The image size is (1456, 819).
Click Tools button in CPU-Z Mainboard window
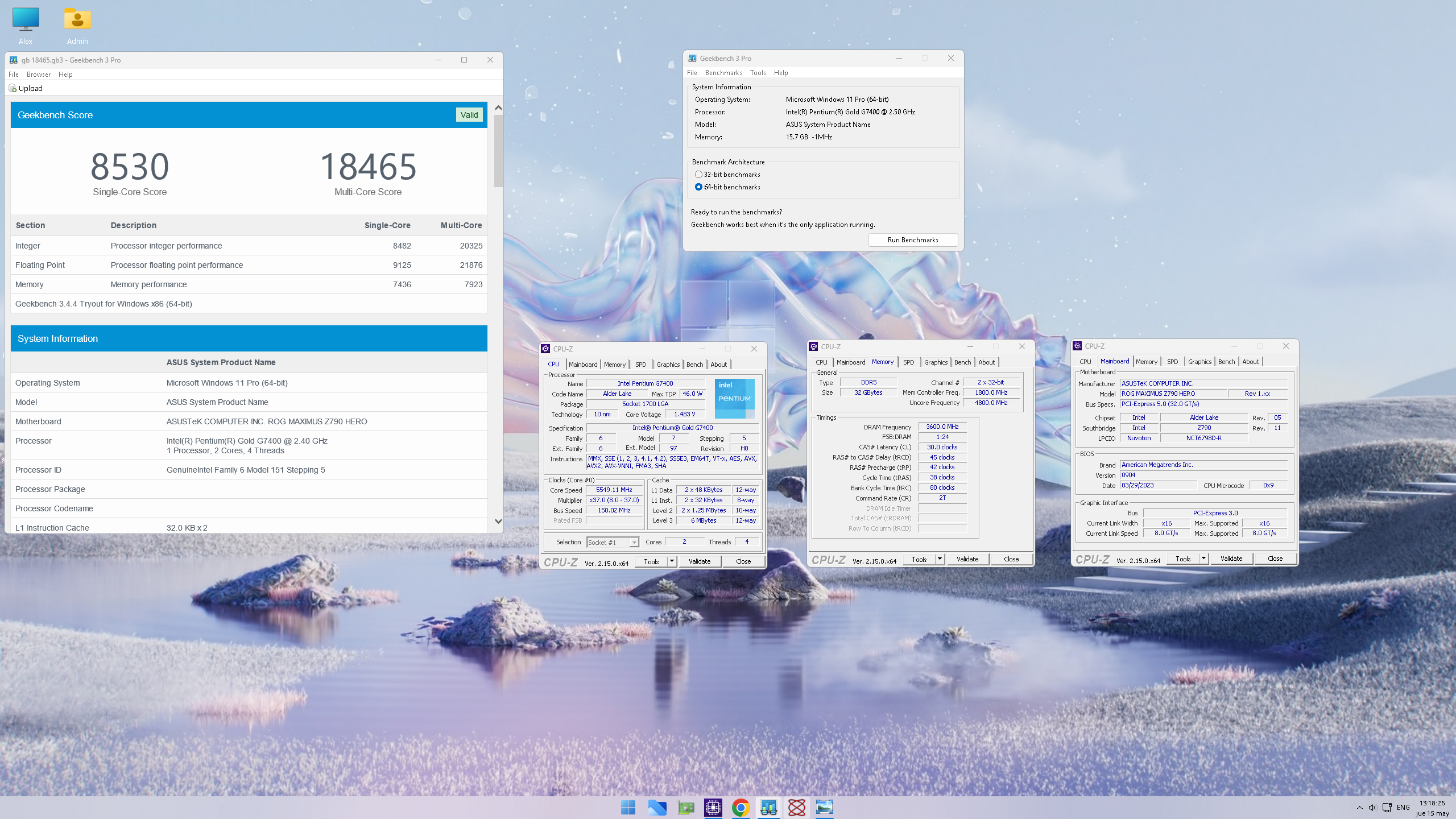tap(1183, 559)
